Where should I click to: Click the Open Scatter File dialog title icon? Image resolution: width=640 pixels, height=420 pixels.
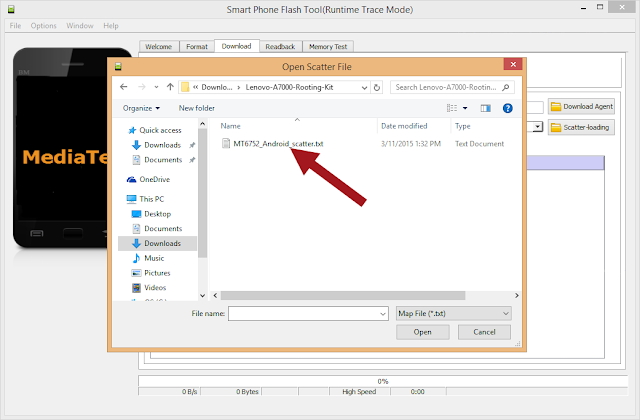coord(118,67)
